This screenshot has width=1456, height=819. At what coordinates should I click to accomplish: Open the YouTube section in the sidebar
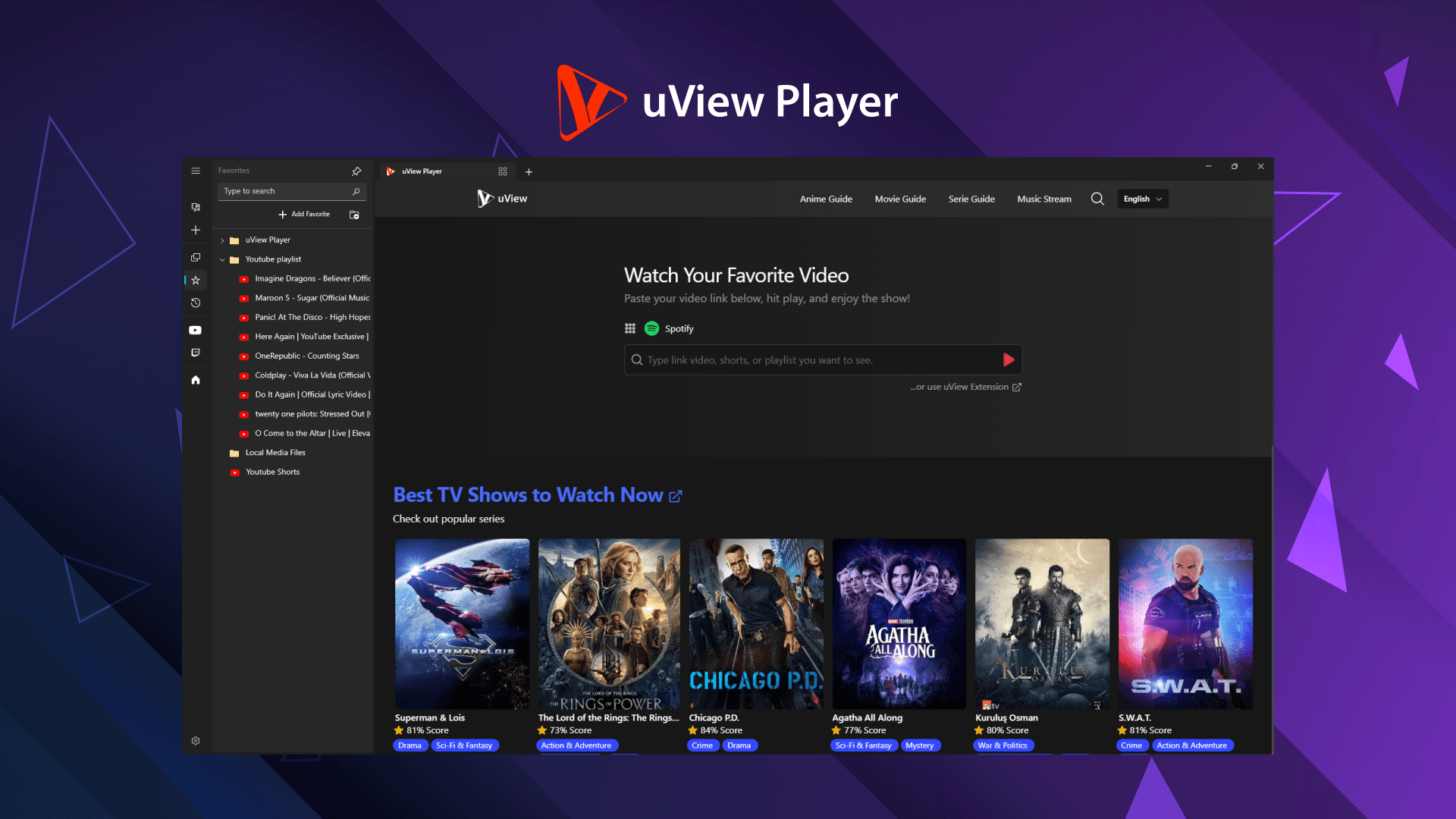pos(195,330)
